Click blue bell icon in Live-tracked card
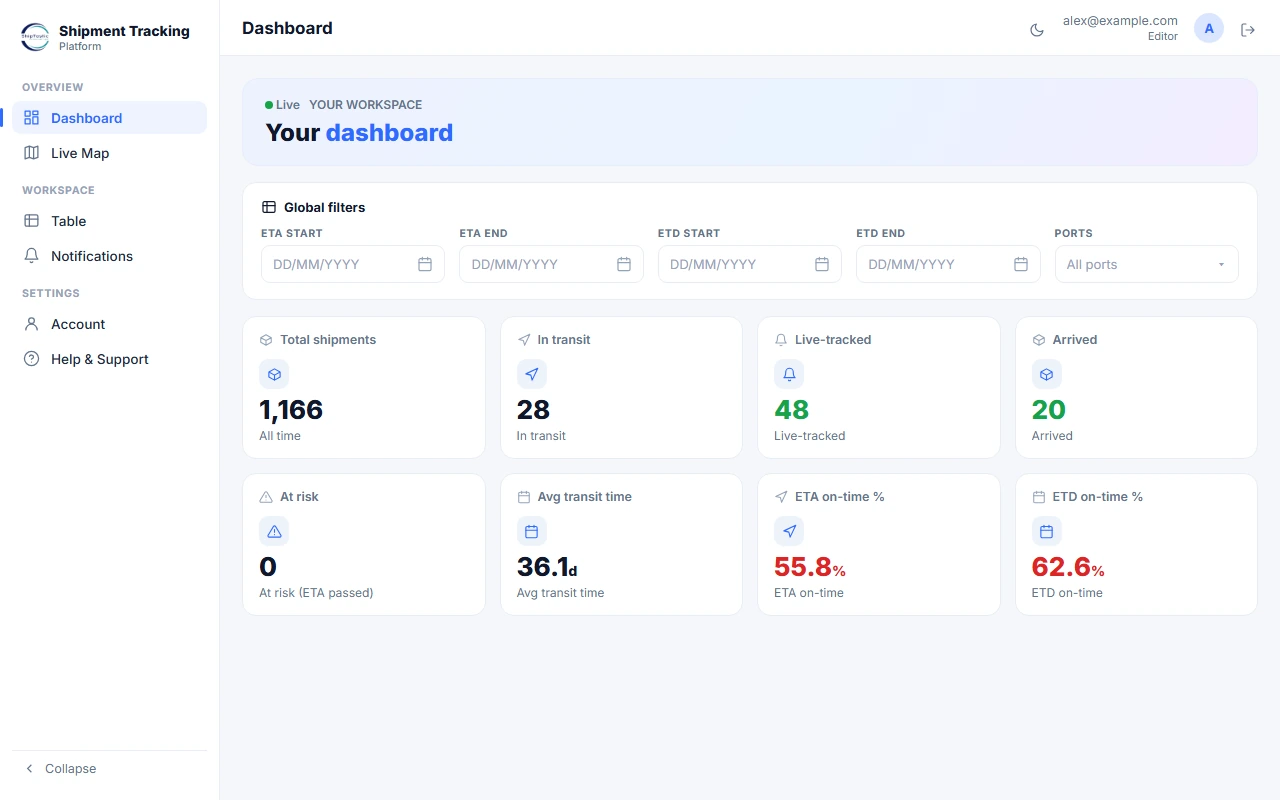Screen dimensions: 1280x800 [x=789, y=375]
